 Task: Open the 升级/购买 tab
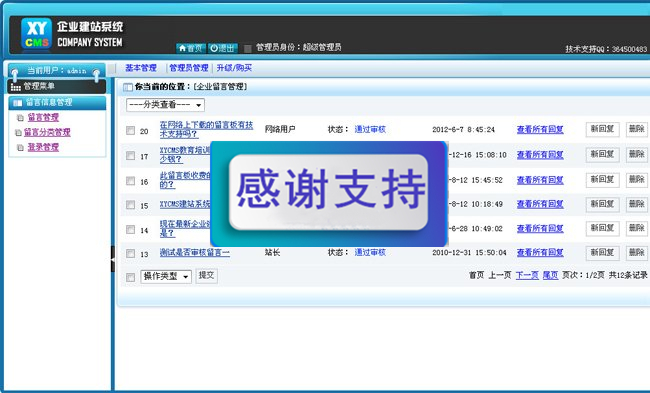[x=234, y=68]
